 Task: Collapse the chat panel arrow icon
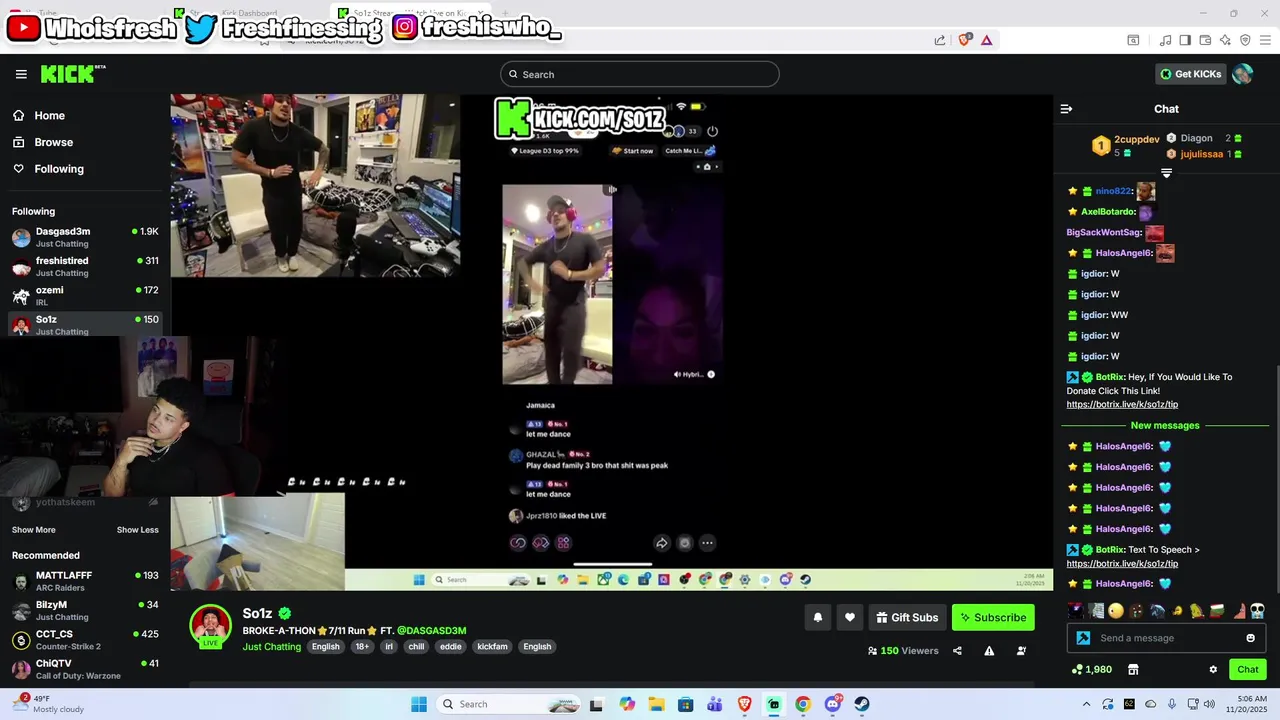click(x=1066, y=109)
